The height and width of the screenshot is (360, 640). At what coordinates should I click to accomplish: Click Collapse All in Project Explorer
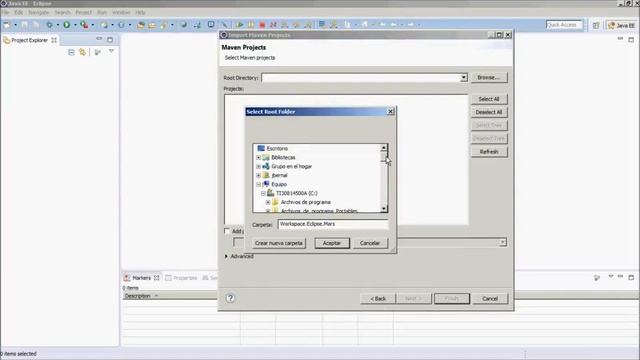coord(71,52)
